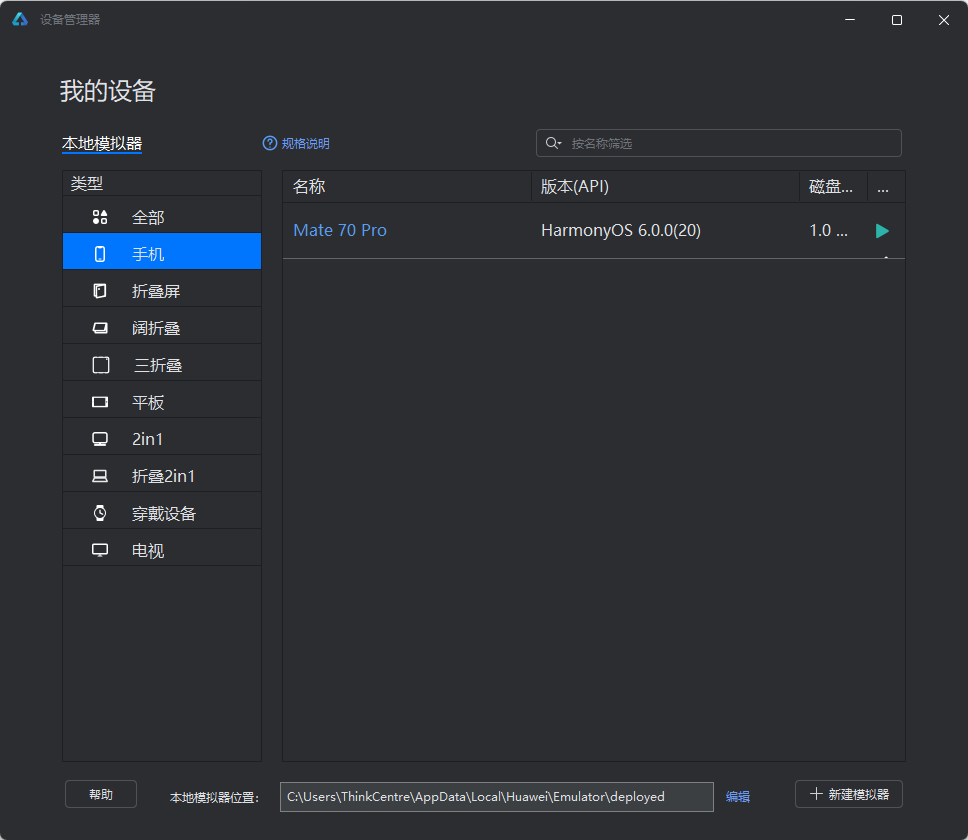Switch to the 本地模拟器 tab
Screen dimensions: 968x840
tap(102, 144)
